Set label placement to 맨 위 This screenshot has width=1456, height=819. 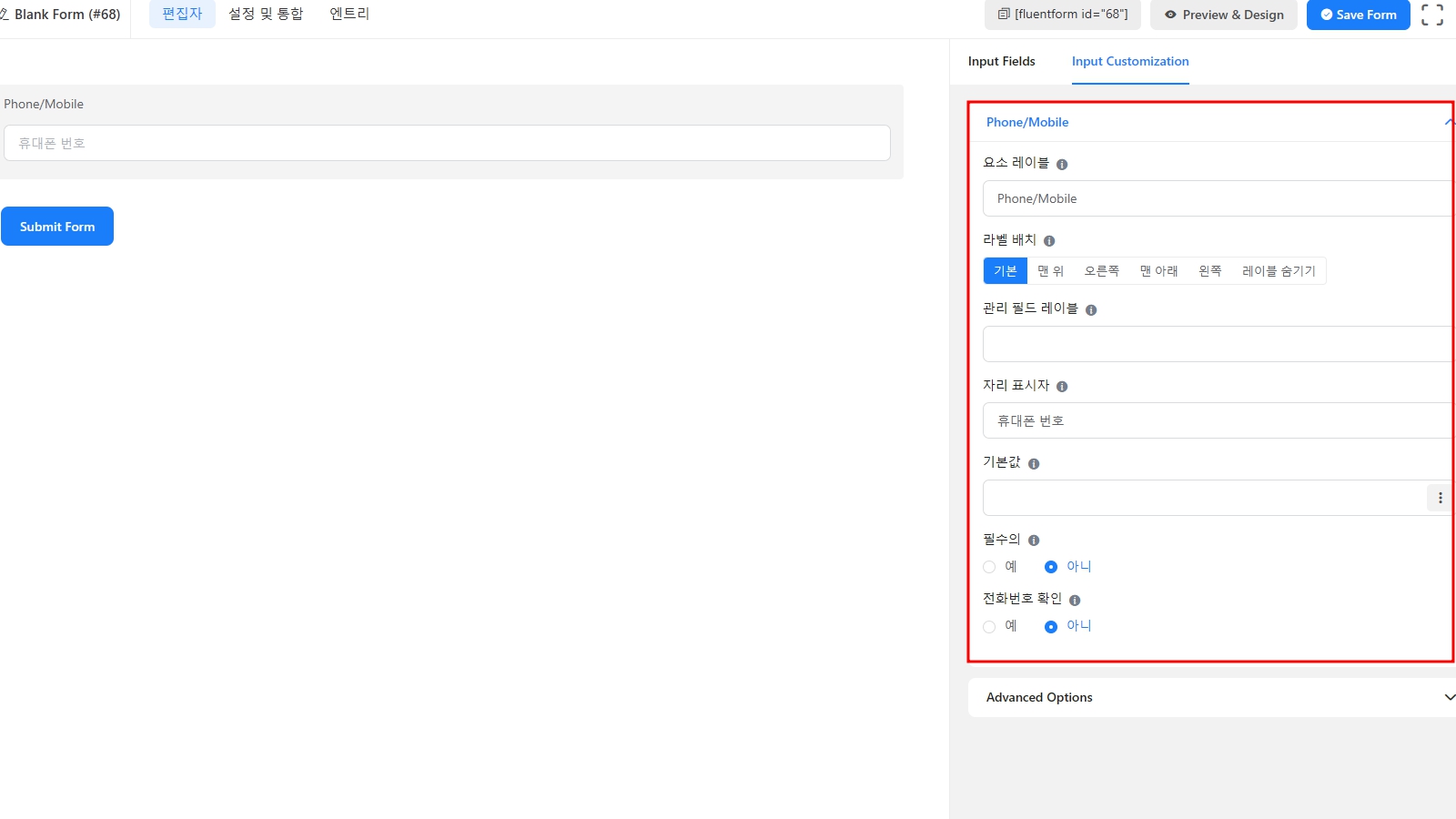(1050, 271)
